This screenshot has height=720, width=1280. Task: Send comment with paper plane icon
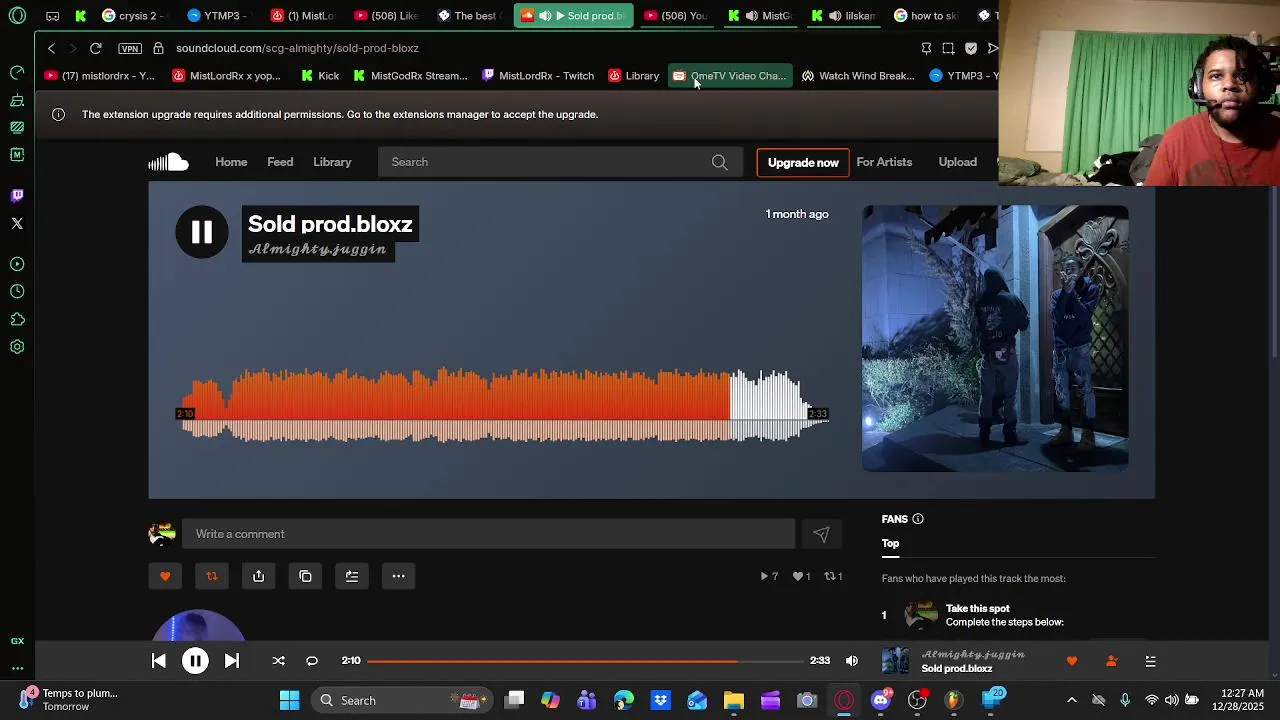821,534
